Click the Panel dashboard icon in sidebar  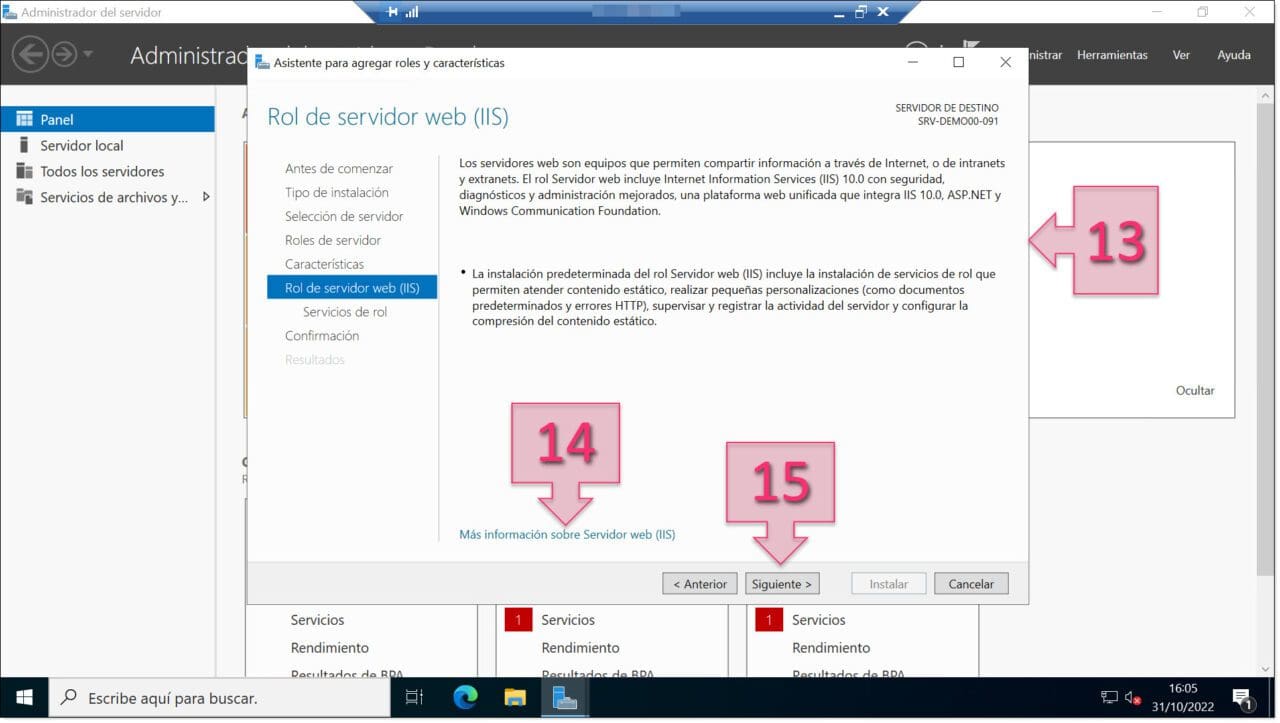[24, 119]
